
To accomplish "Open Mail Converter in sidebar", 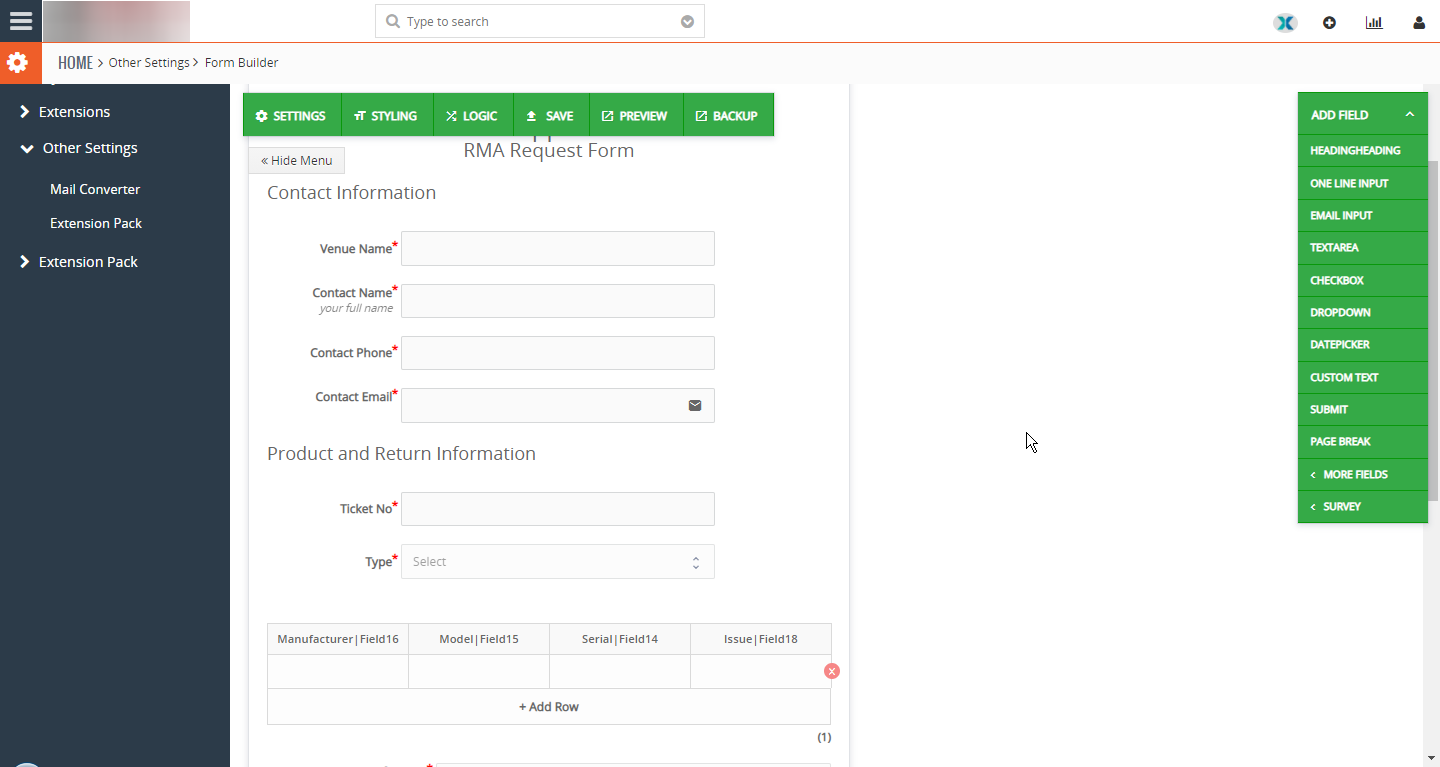I will 95,189.
